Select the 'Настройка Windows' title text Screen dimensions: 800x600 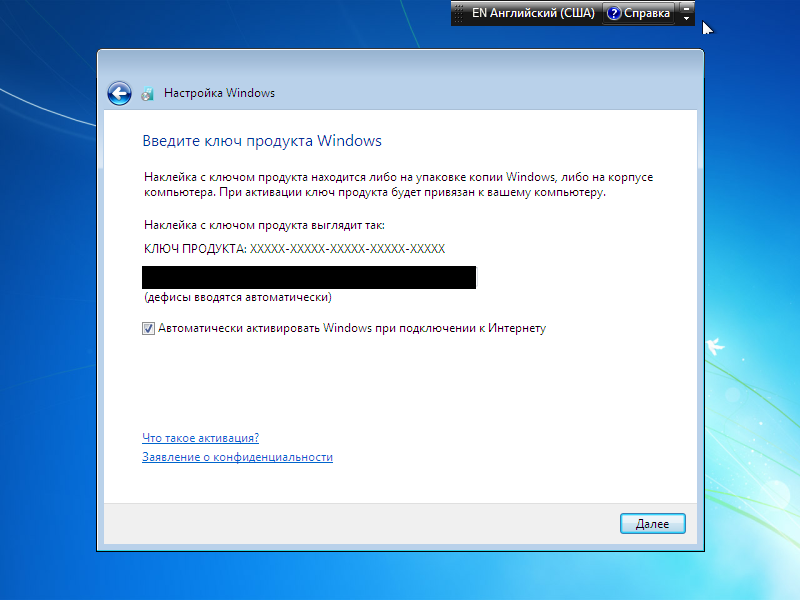point(219,93)
